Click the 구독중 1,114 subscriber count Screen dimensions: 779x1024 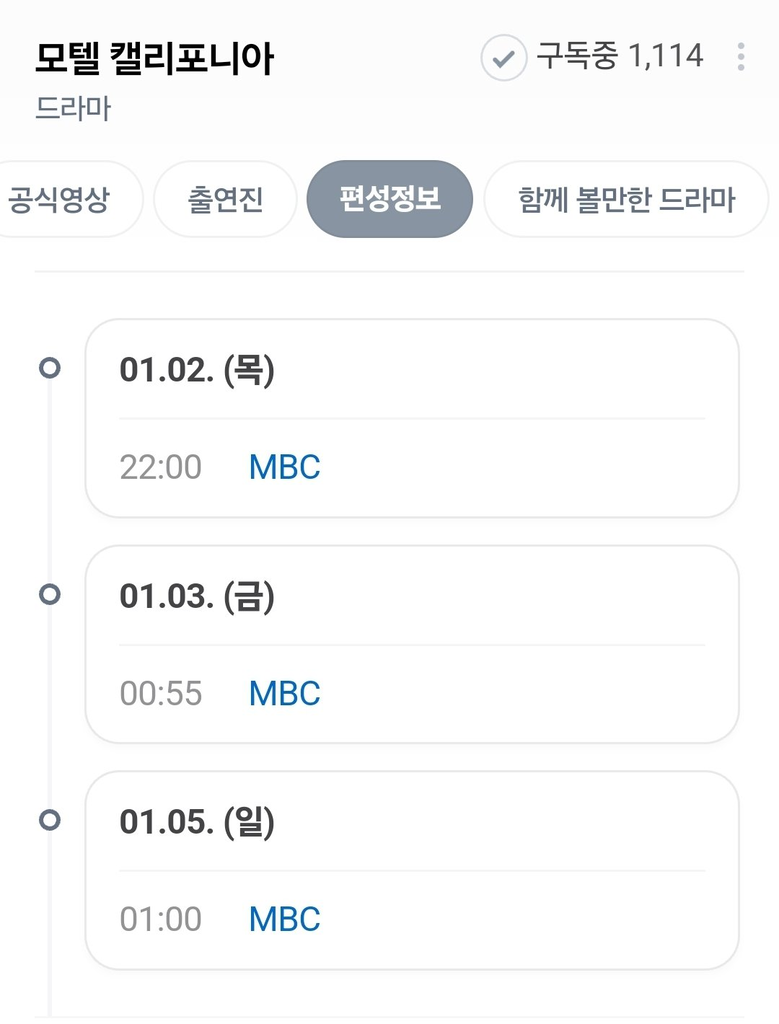click(620, 56)
